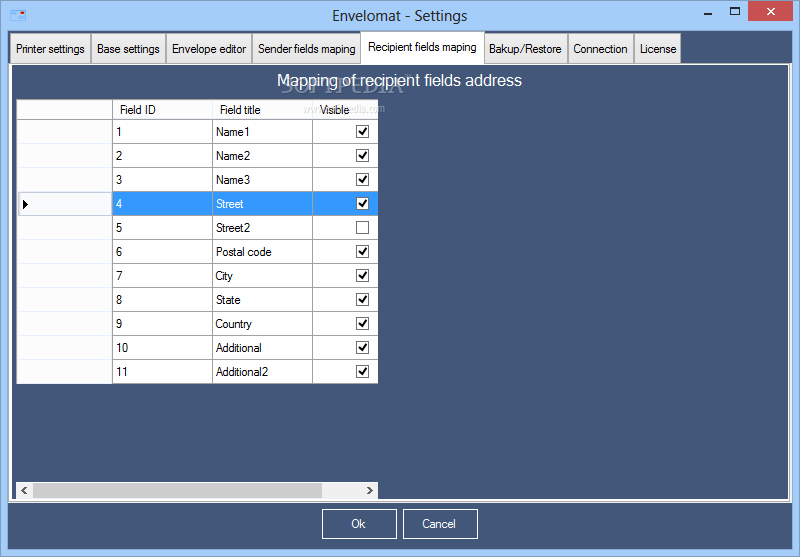Click the Cancel button
Screen dimensions: 800x557
[x=440, y=524]
